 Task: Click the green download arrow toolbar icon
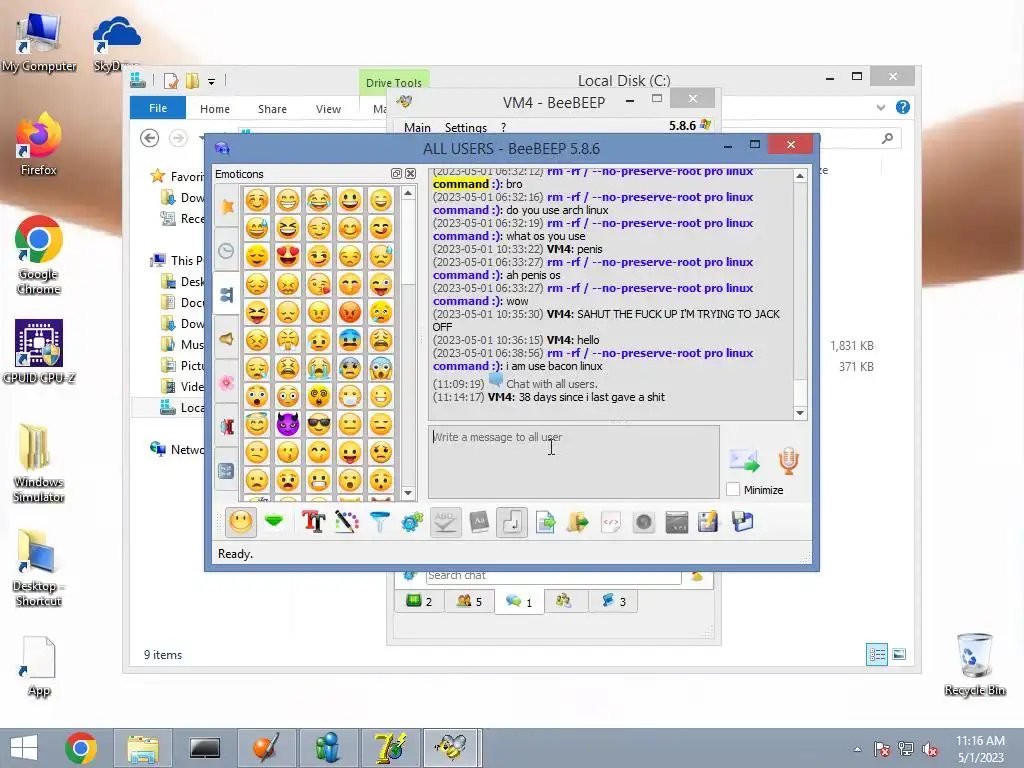[274, 521]
